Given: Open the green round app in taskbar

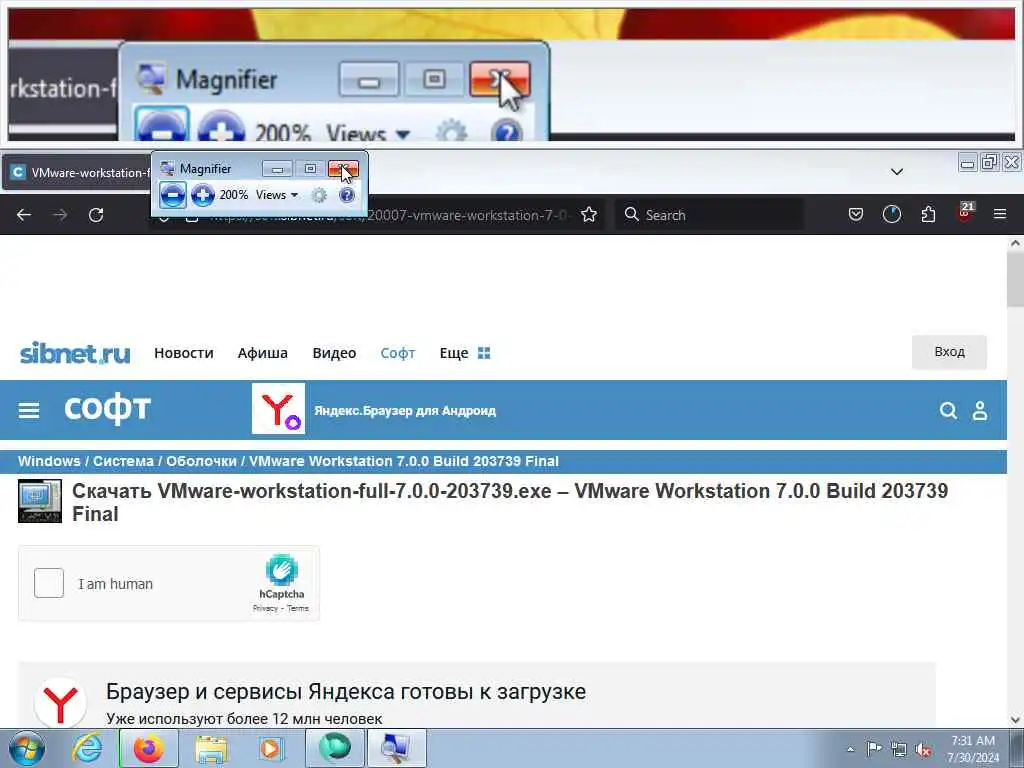Looking at the screenshot, I should 335,748.
